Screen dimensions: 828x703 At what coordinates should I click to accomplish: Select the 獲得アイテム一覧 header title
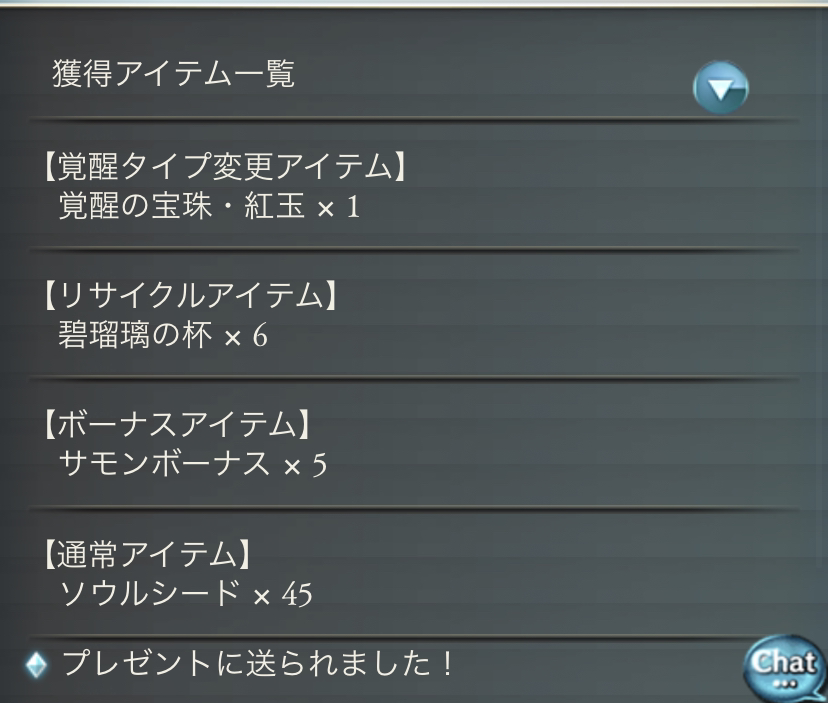point(173,75)
